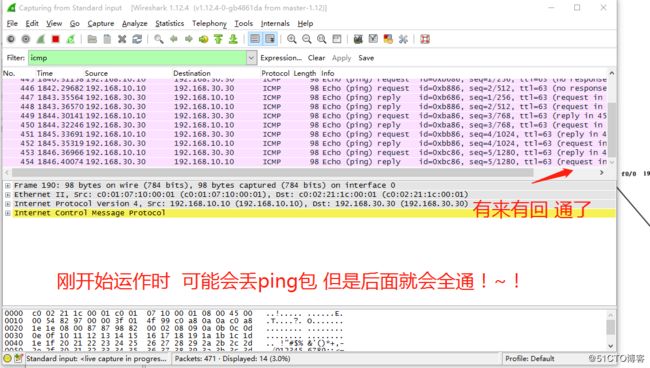This screenshot has height=368, width=650.
Task: Click the icmp filter input field
Action: (x=137, y=58)
